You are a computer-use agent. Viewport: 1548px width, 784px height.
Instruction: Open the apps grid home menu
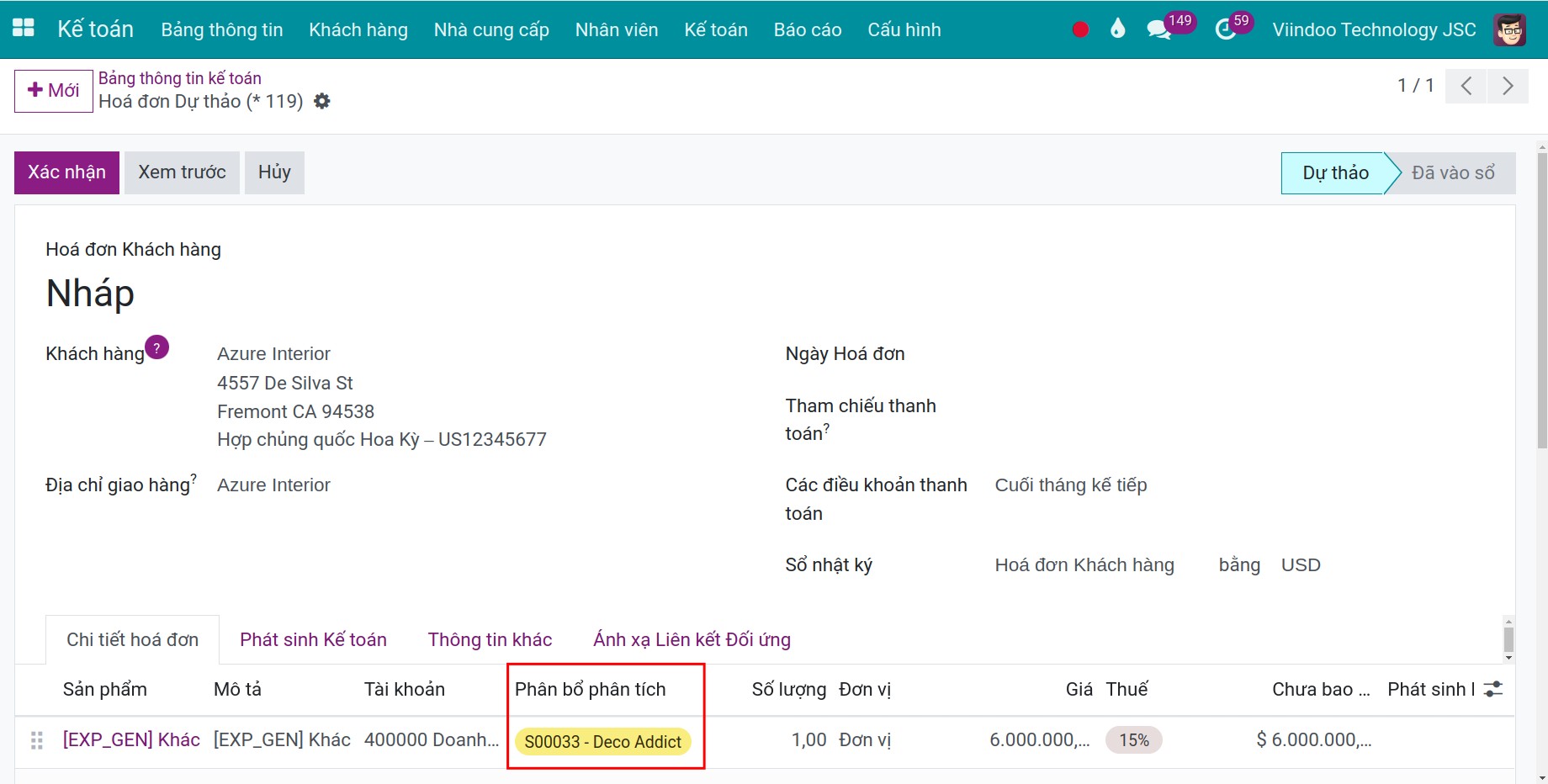pyautogui.click(x=24, y=29)
